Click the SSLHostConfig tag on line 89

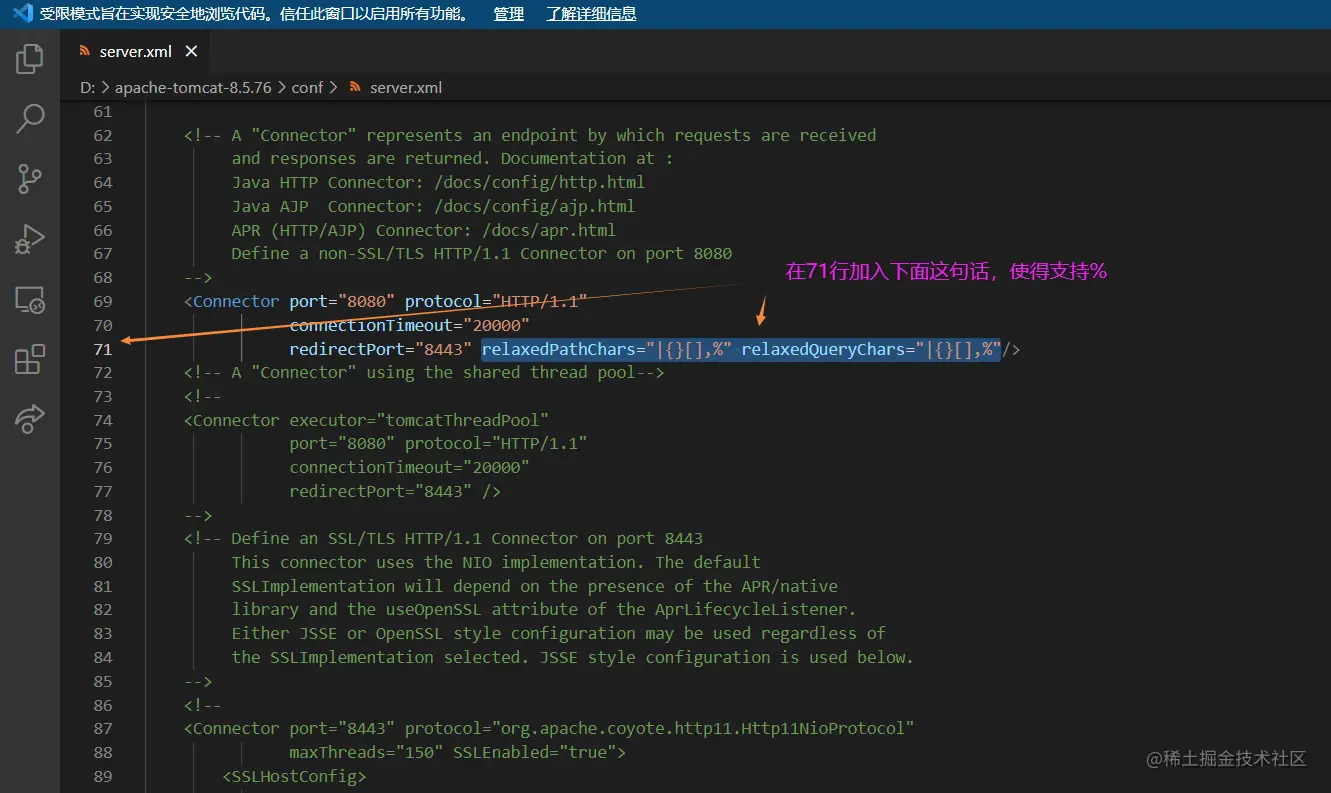click(294, 776)
